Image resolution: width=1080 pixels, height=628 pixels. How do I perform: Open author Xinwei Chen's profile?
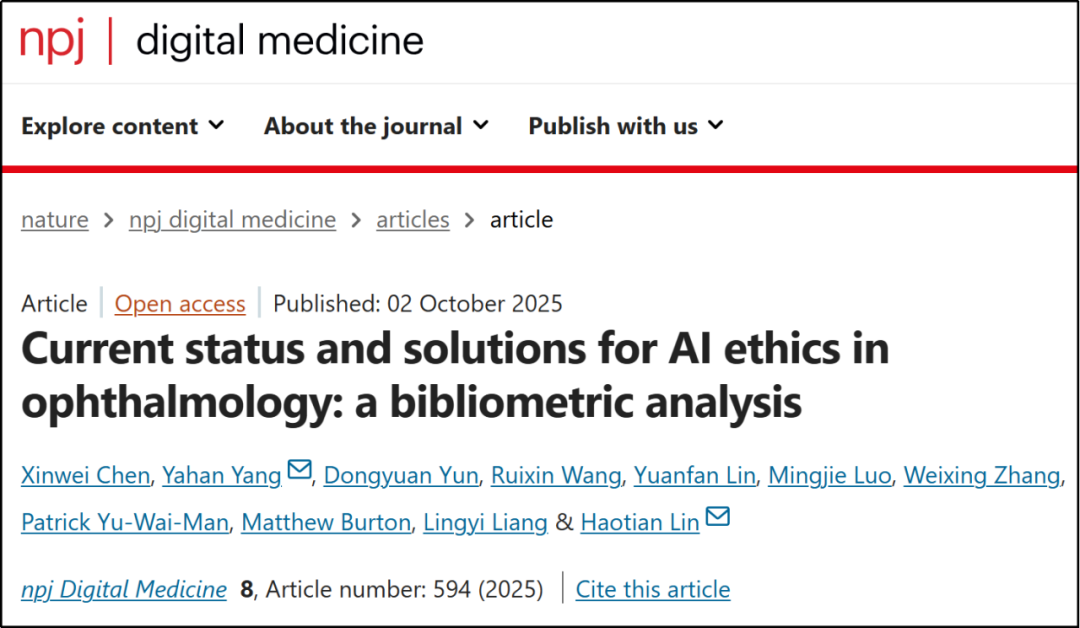(86, 476)
